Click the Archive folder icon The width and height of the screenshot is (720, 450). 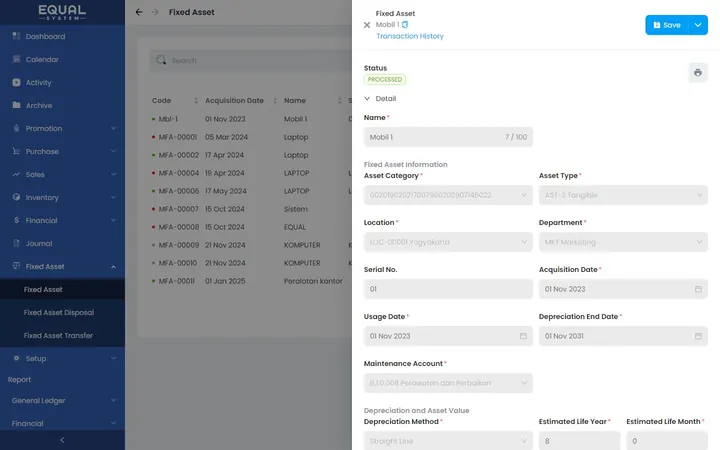[16, 105]
